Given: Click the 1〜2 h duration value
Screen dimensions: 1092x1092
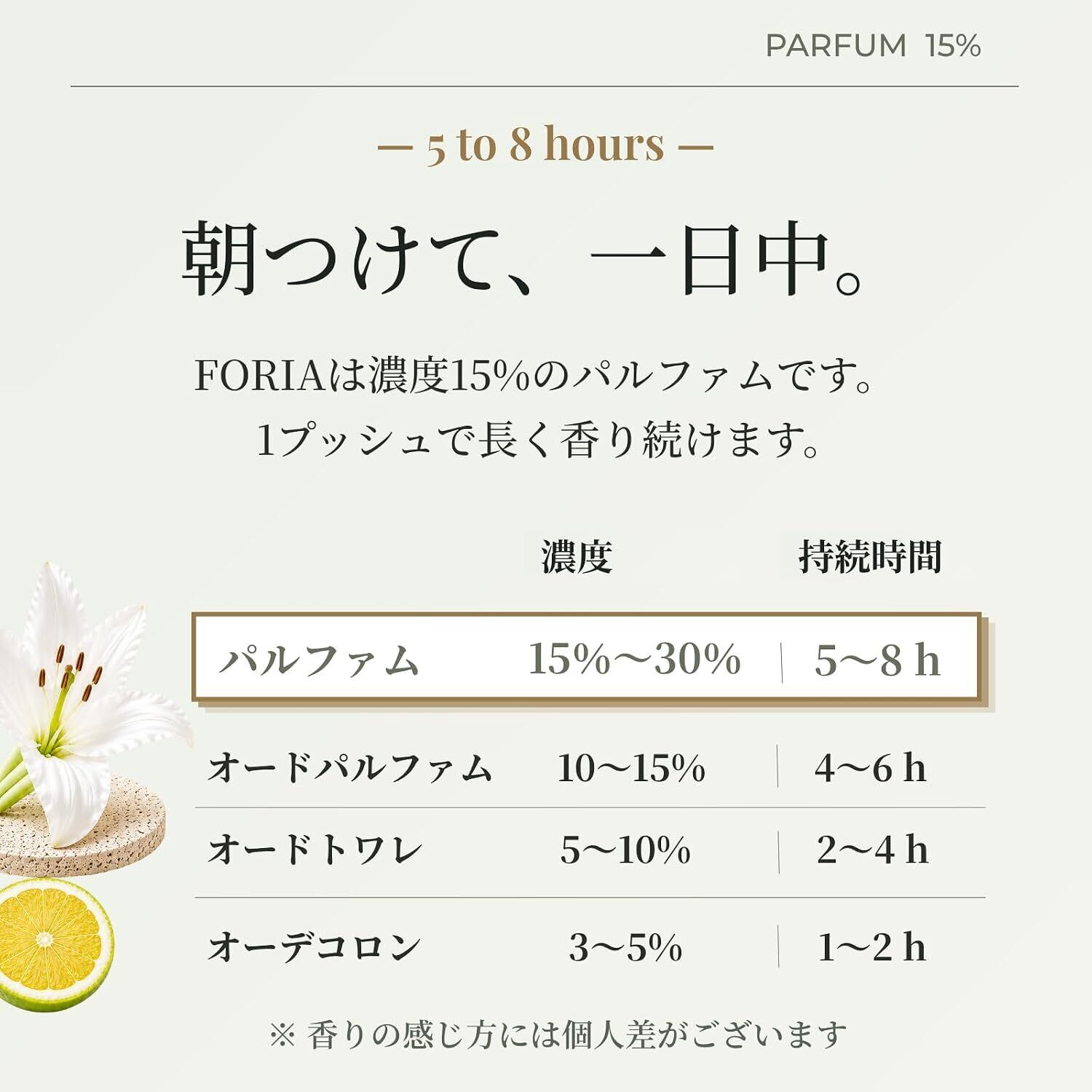Looking at the screenshot, I should click(x=871, y=948).
